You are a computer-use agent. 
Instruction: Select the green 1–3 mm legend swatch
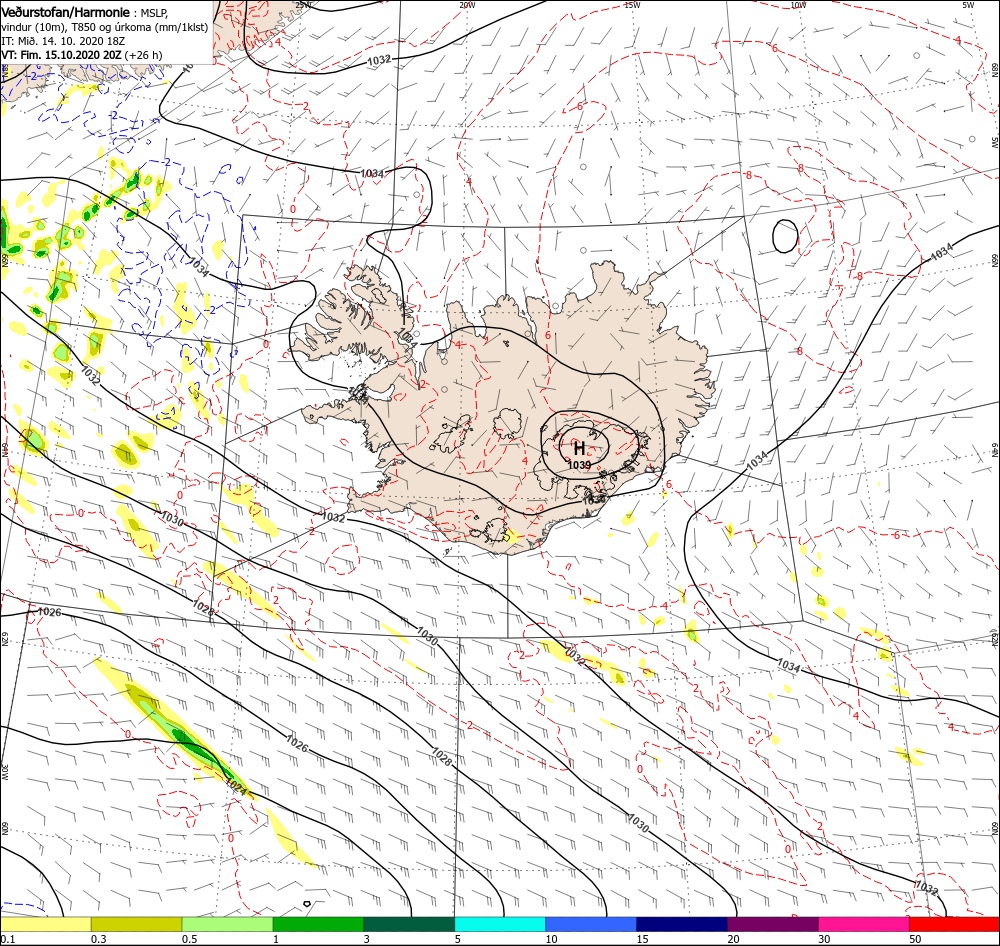coord(318,924)
